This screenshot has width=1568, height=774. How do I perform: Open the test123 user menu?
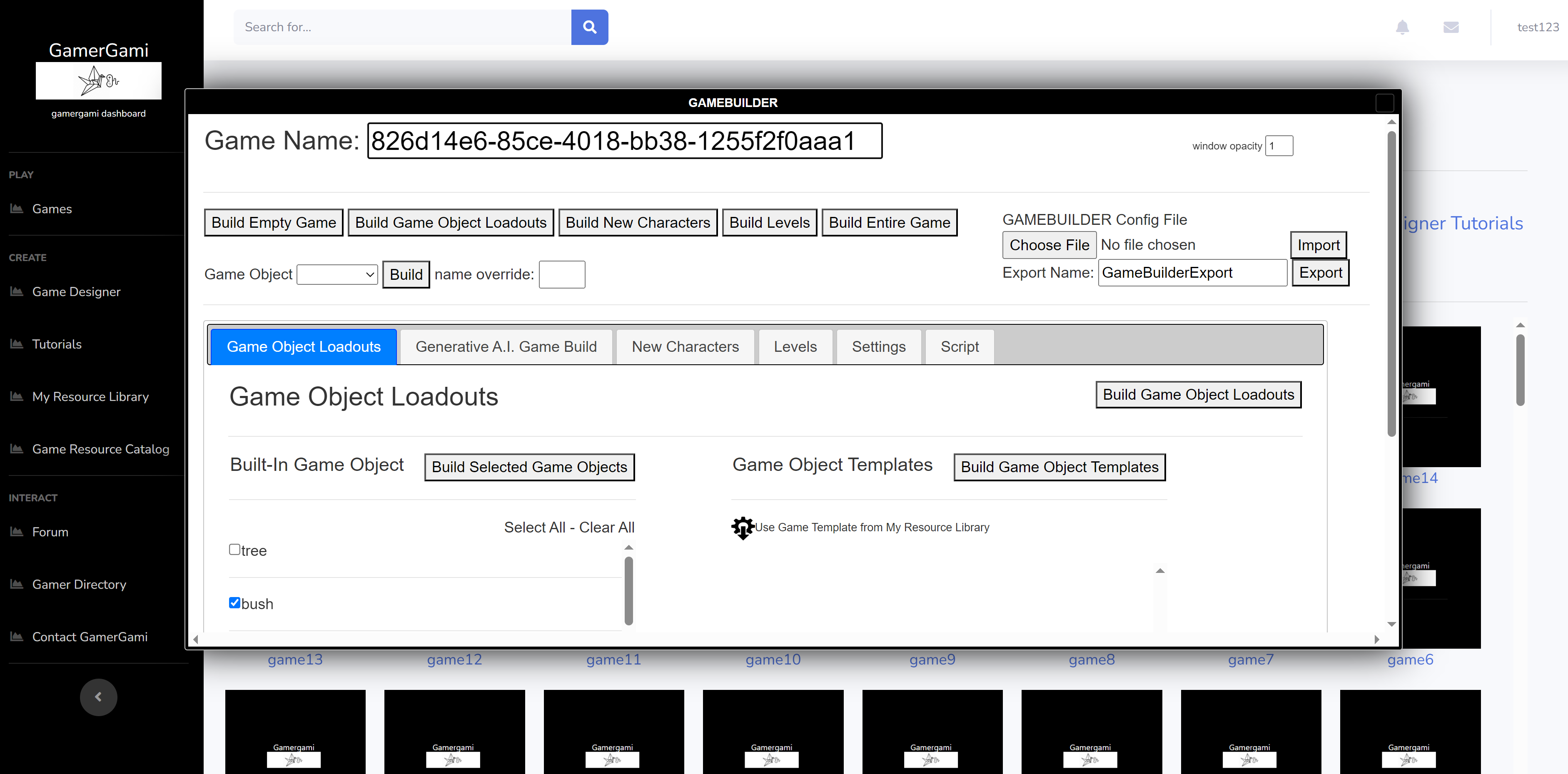pyautogui.click(x=1538, y=27)
